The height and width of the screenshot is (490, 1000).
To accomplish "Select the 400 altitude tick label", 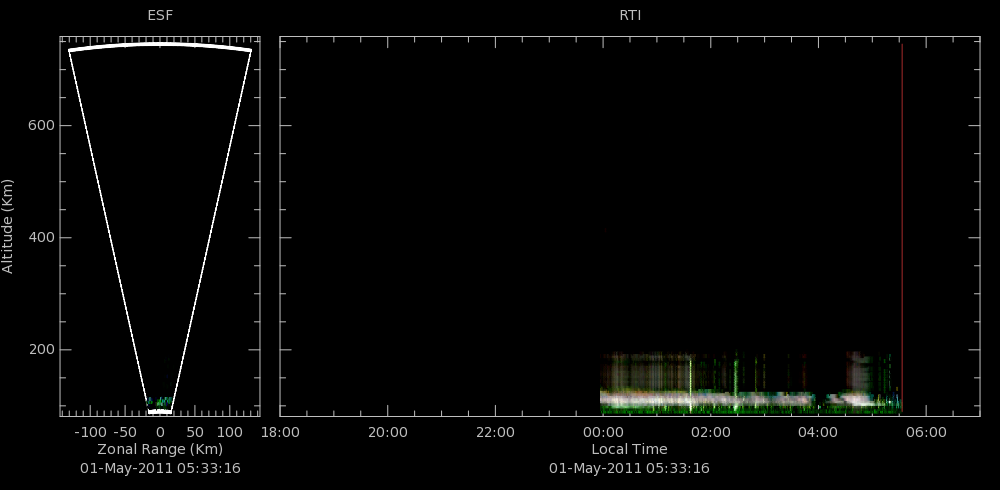I will click(41, 237).
